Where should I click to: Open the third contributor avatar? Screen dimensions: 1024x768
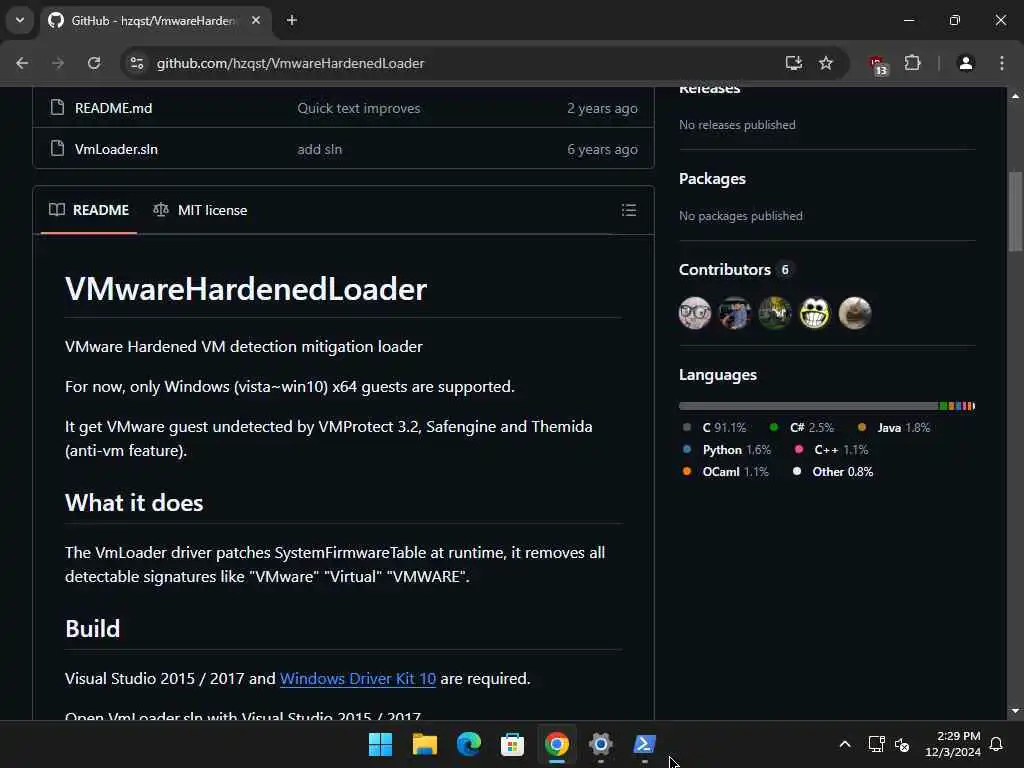775,313
